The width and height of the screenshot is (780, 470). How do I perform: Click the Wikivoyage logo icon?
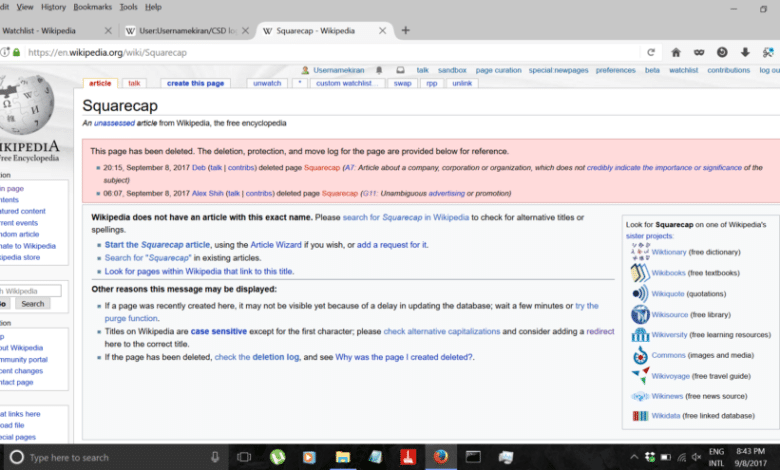640,376
